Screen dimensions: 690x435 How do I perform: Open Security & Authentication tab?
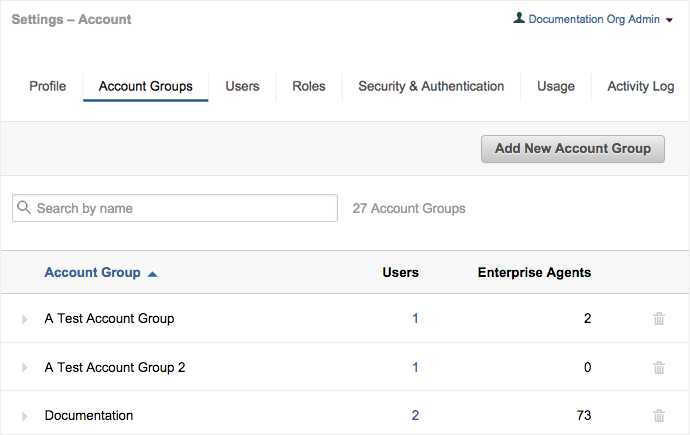point(431,86)
